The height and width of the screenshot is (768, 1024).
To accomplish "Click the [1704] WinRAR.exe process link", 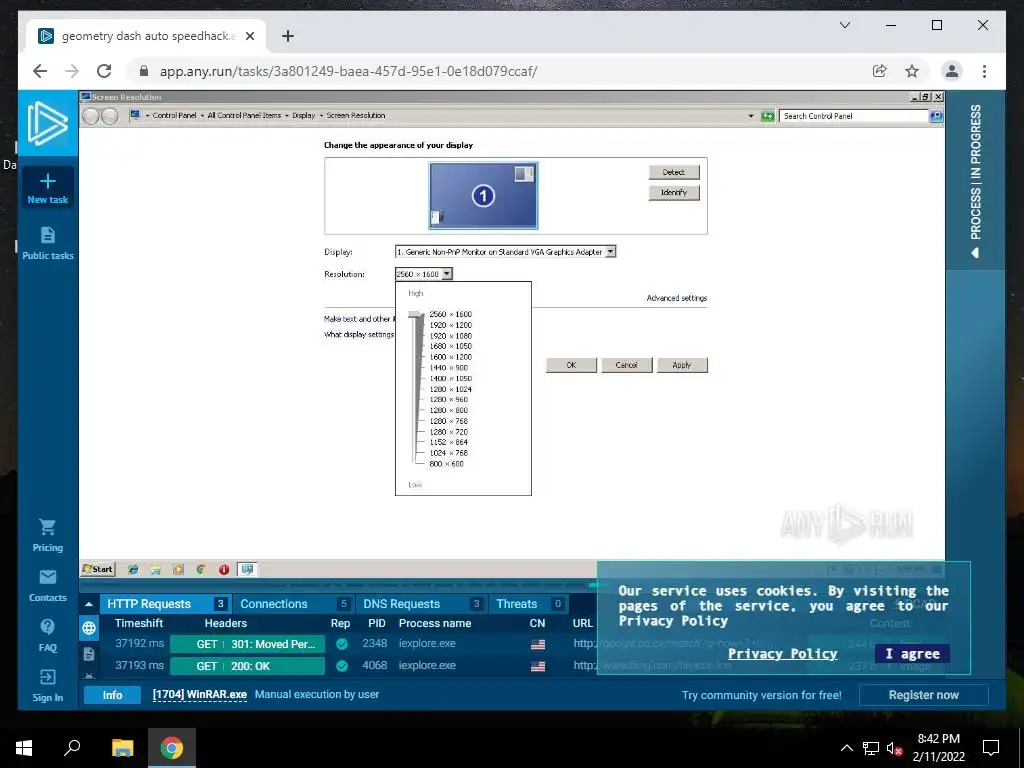I will 200,695.
